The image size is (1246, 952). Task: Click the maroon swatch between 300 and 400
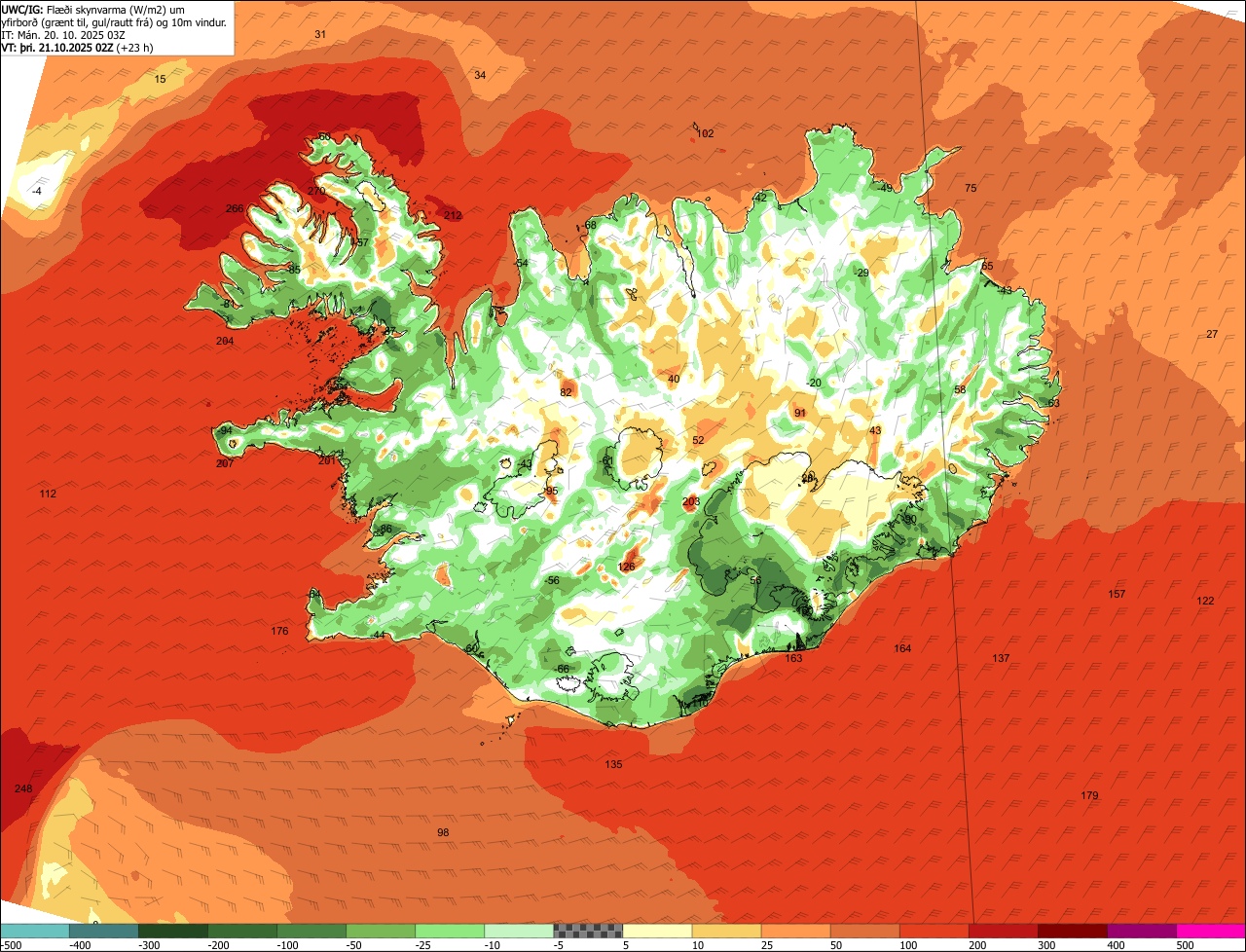1072,931
